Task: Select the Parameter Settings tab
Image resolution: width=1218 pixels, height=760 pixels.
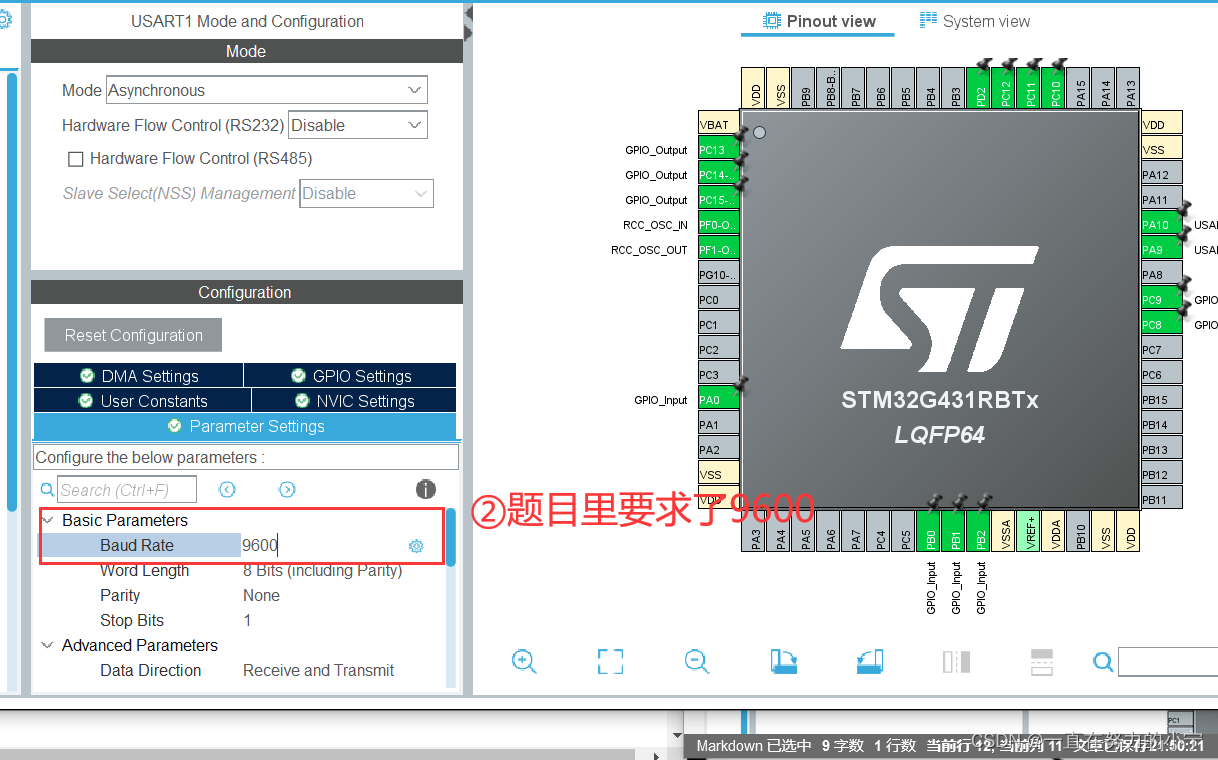Action: point(245,426)
